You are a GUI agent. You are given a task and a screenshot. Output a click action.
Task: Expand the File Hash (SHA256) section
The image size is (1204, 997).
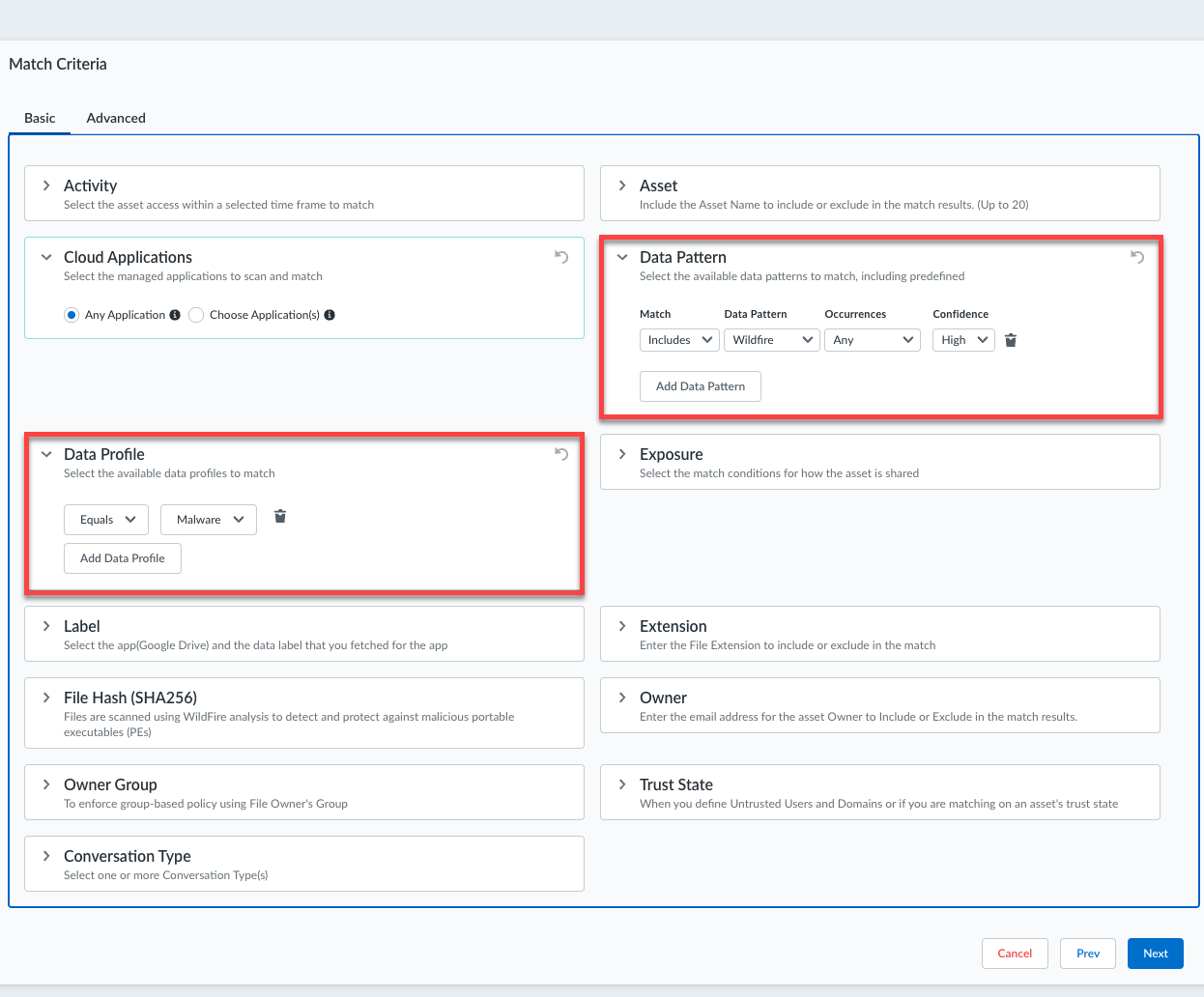46,698
